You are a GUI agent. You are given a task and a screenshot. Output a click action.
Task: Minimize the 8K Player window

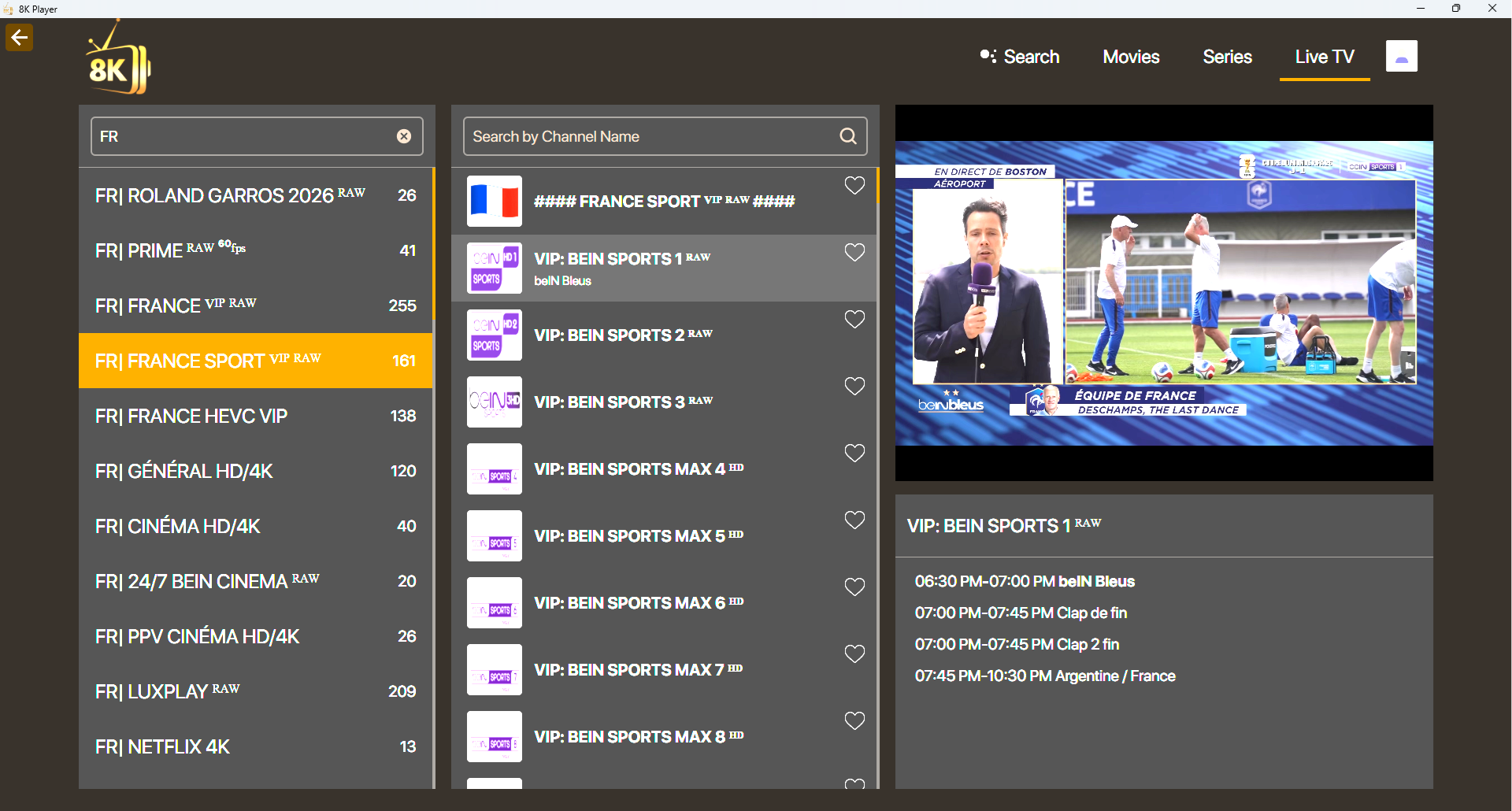[x=1421, y=9]
